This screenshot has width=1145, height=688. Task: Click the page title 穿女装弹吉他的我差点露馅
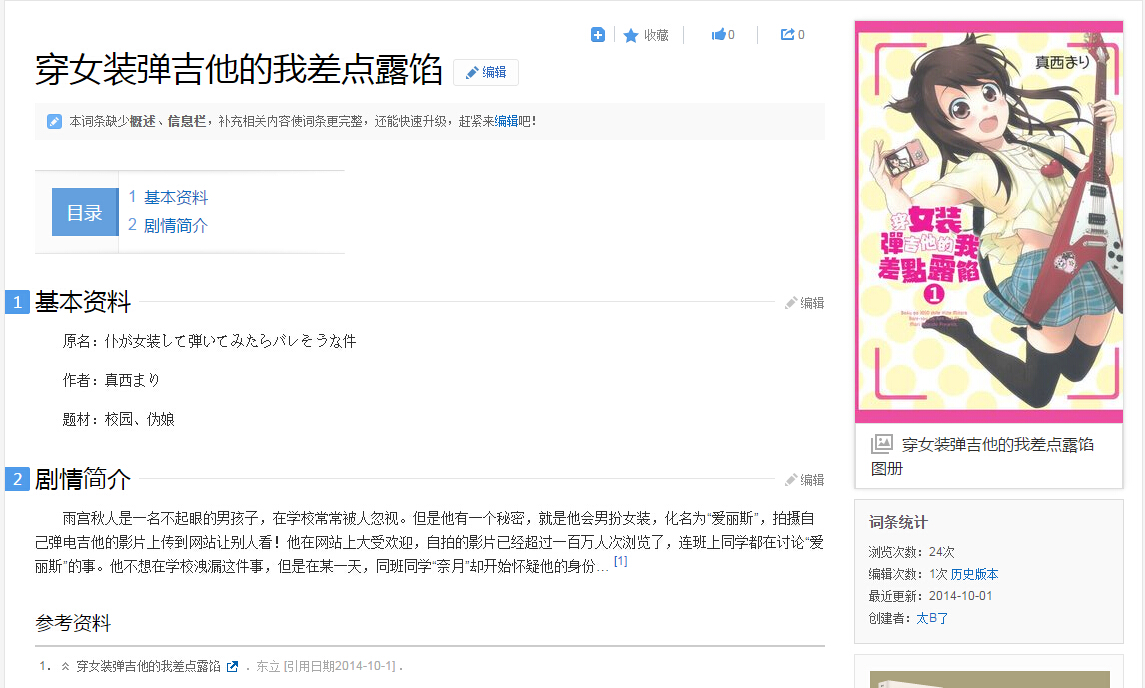point(239,70)
